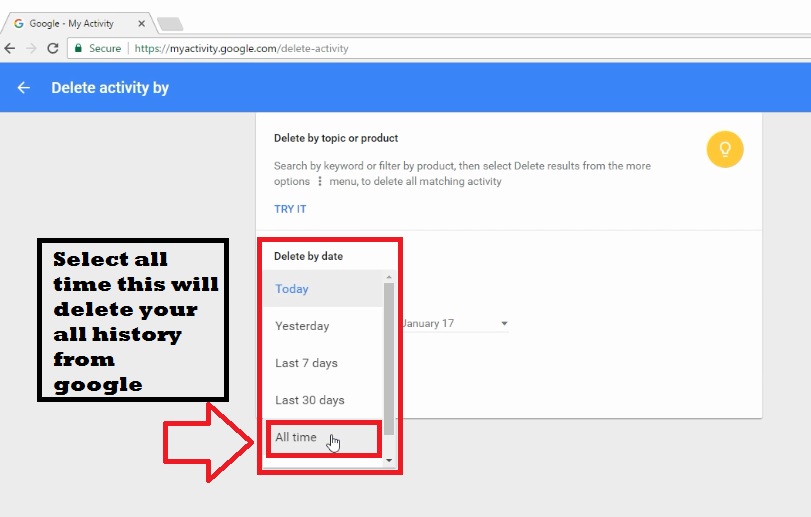Click the Delete activity by page title
This screenshot has width=811, height=517.
(110, 87)
